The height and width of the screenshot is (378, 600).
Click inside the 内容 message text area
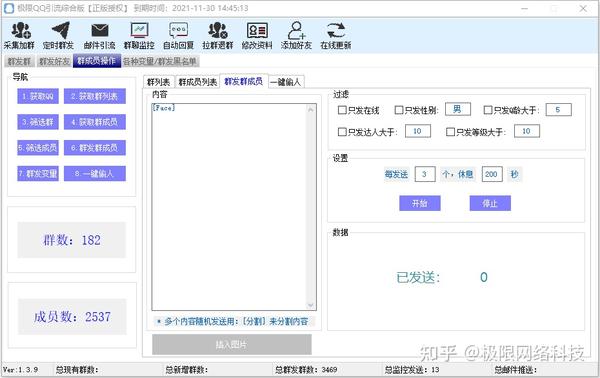tap(229, 207)
